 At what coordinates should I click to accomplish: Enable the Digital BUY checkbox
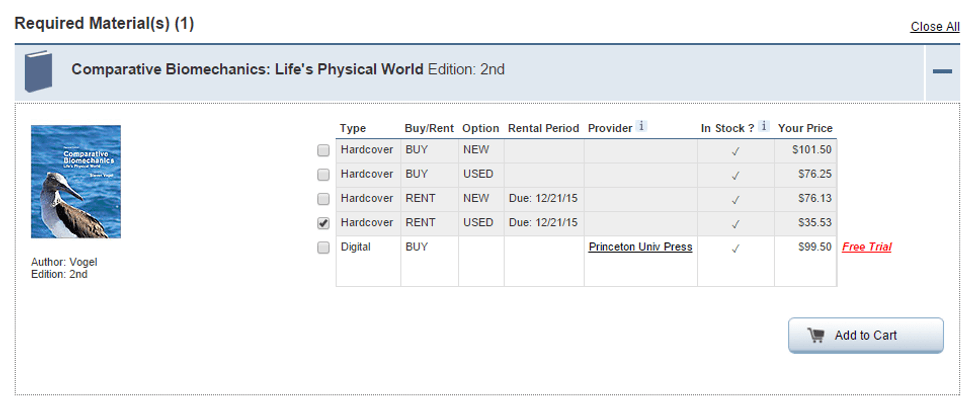(323, 247)
